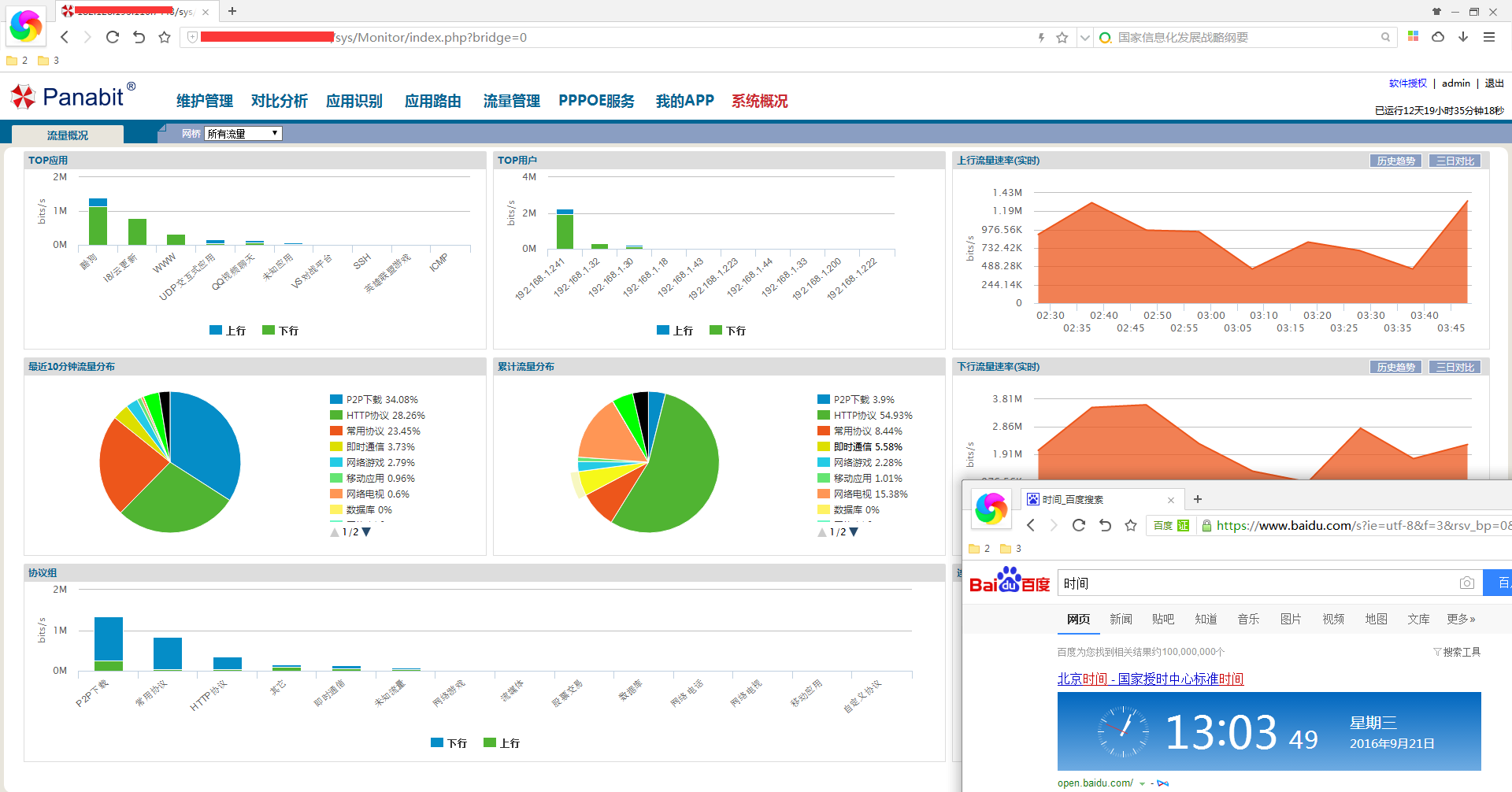Open colorful apps grid icon in toolbar
The image size is (1512, 792).
point(1414,36)
